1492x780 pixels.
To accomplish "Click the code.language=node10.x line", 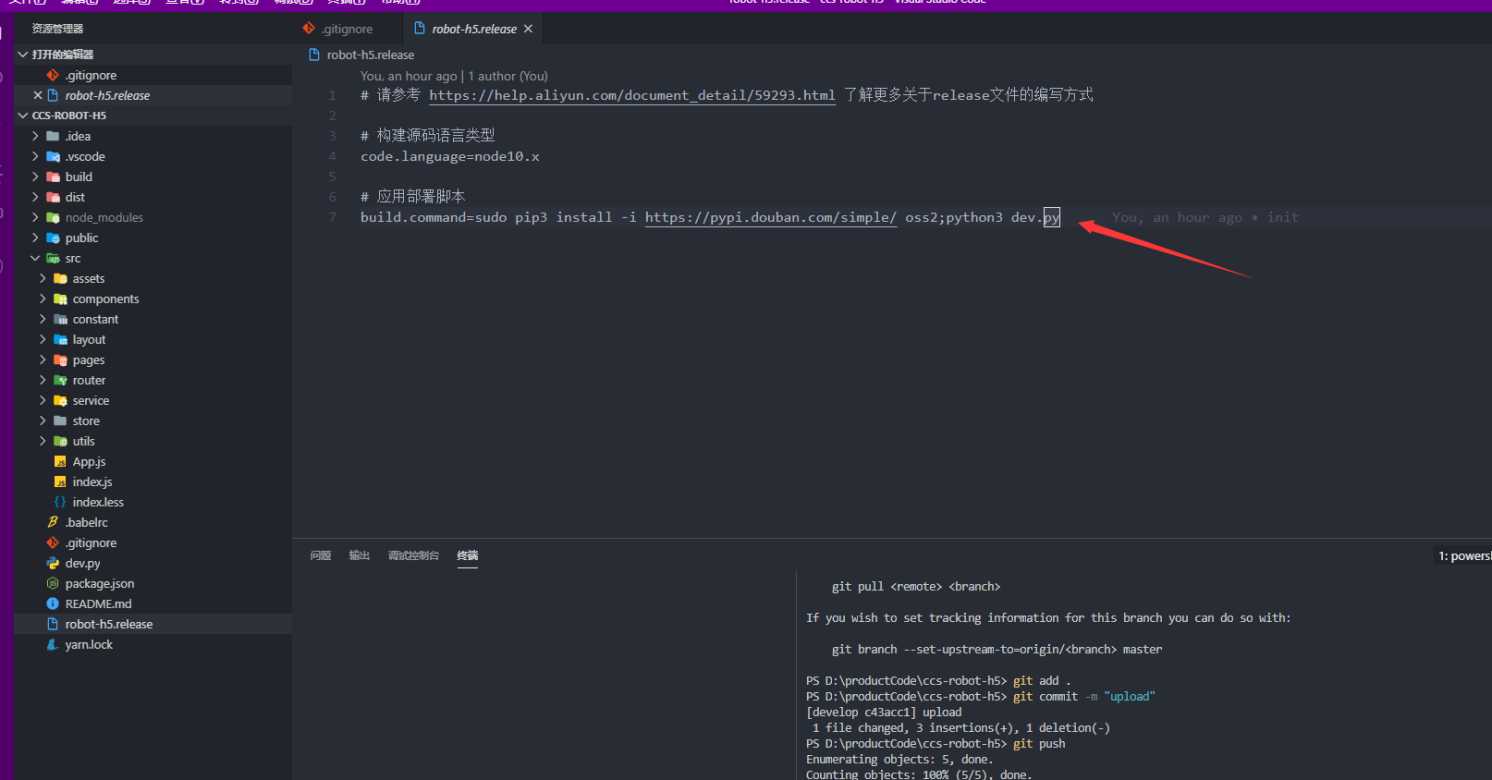I will (x=450, y=157).
